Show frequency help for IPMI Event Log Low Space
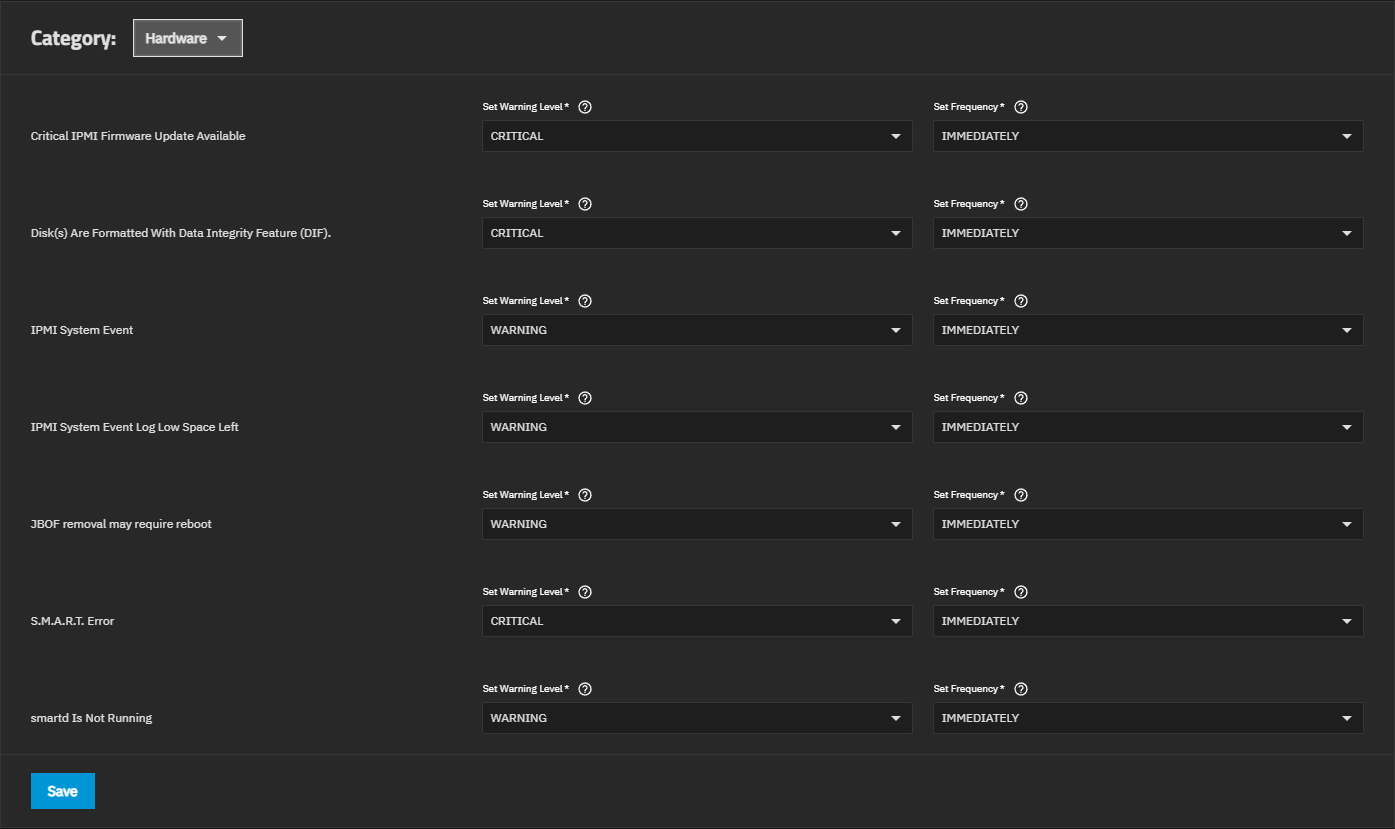 1021,398
